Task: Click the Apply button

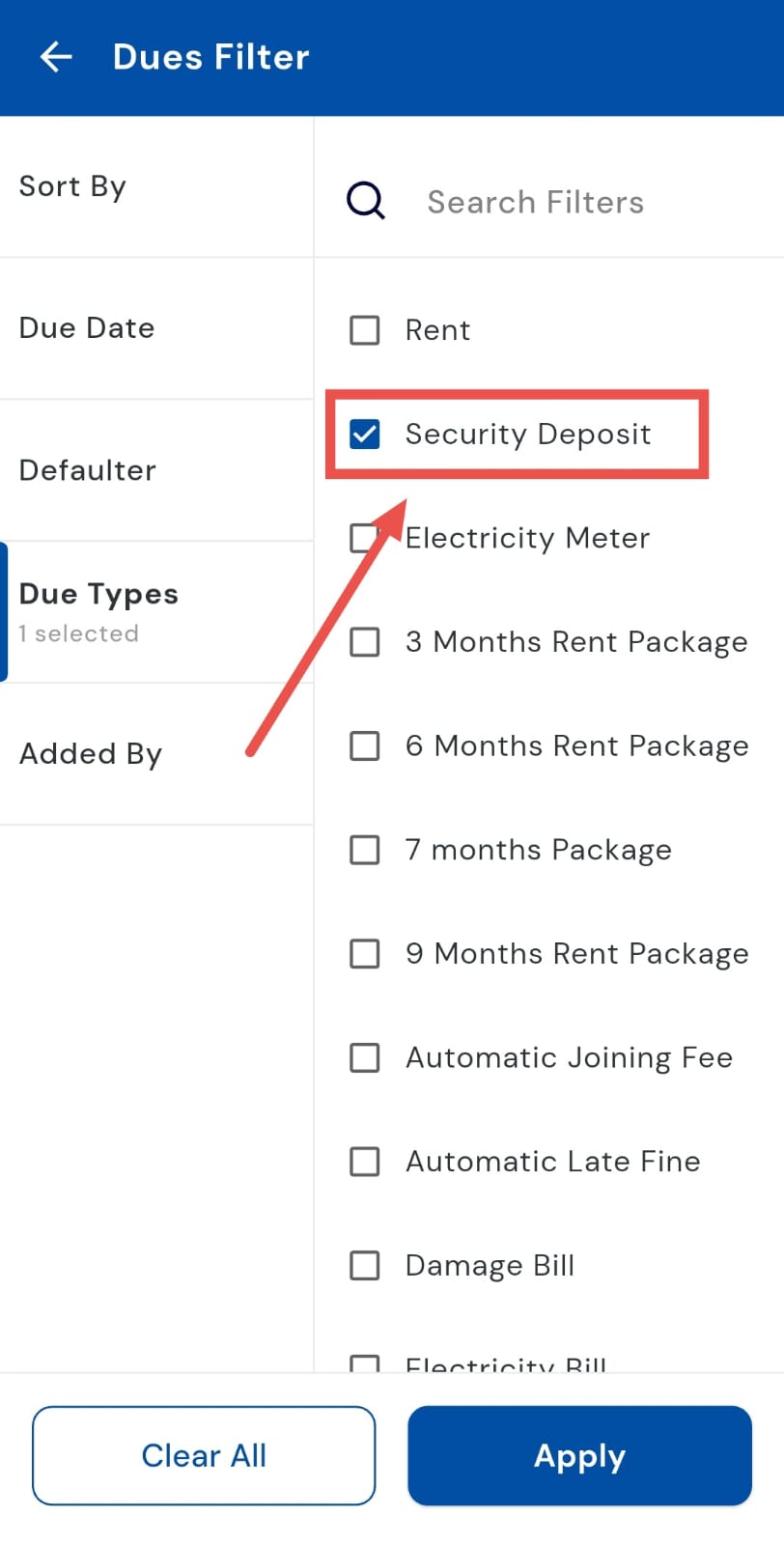Action: pos(579,1455)
